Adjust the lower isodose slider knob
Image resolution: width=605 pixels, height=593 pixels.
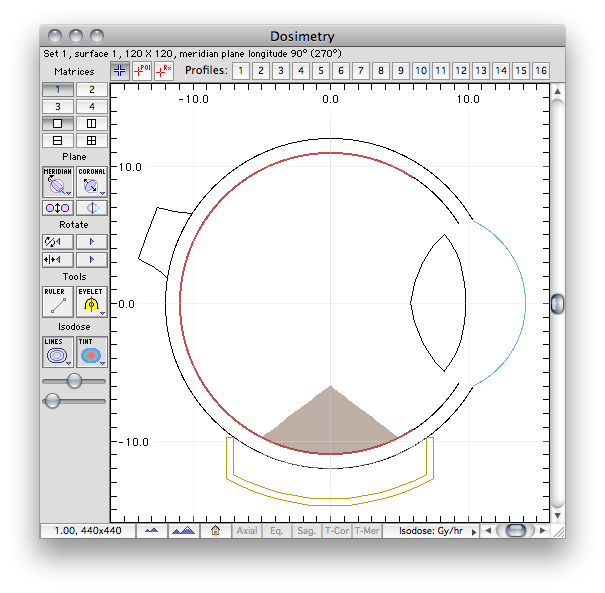52,400
